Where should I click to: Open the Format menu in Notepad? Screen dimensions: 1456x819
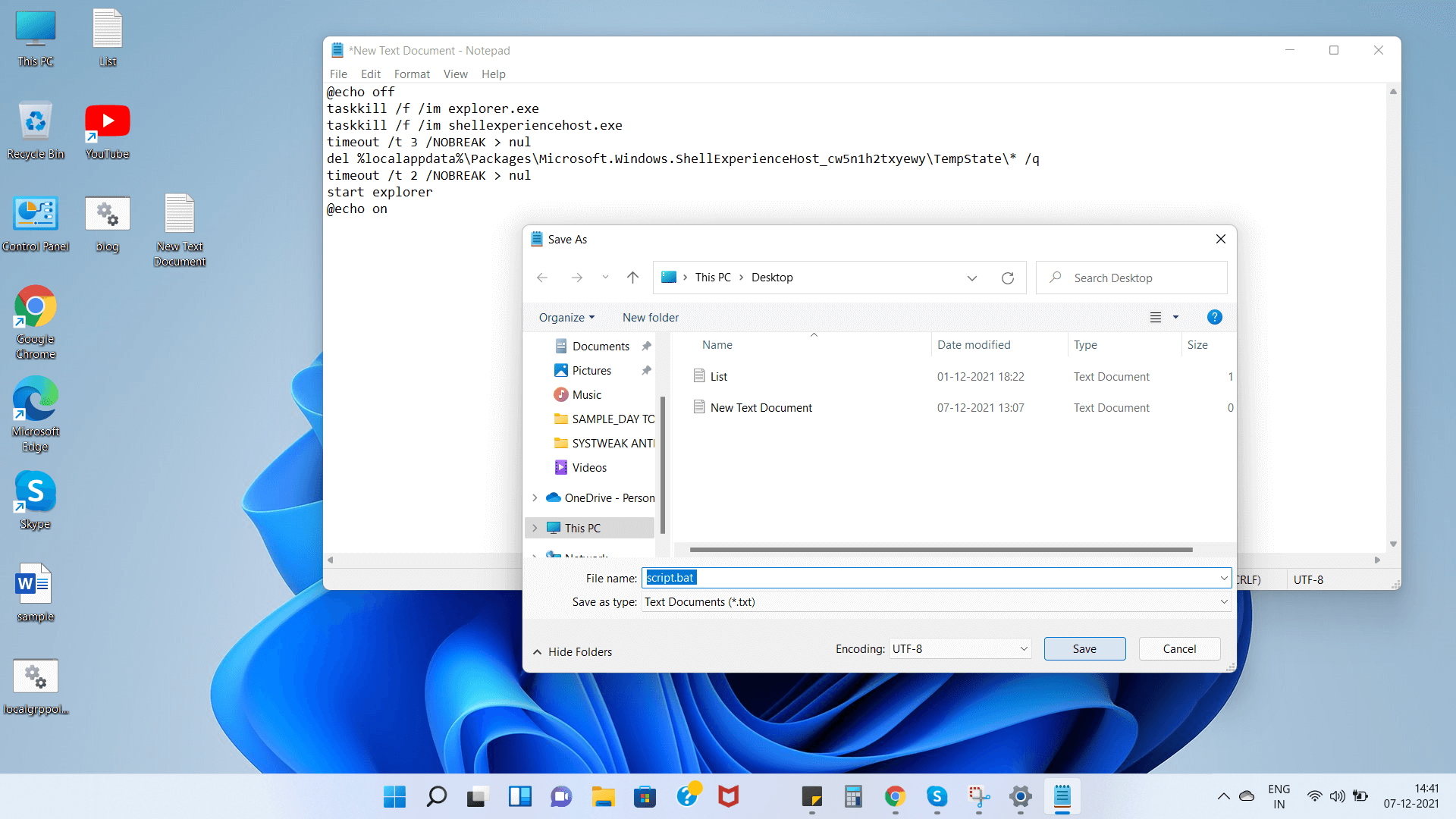pos(411,74)
